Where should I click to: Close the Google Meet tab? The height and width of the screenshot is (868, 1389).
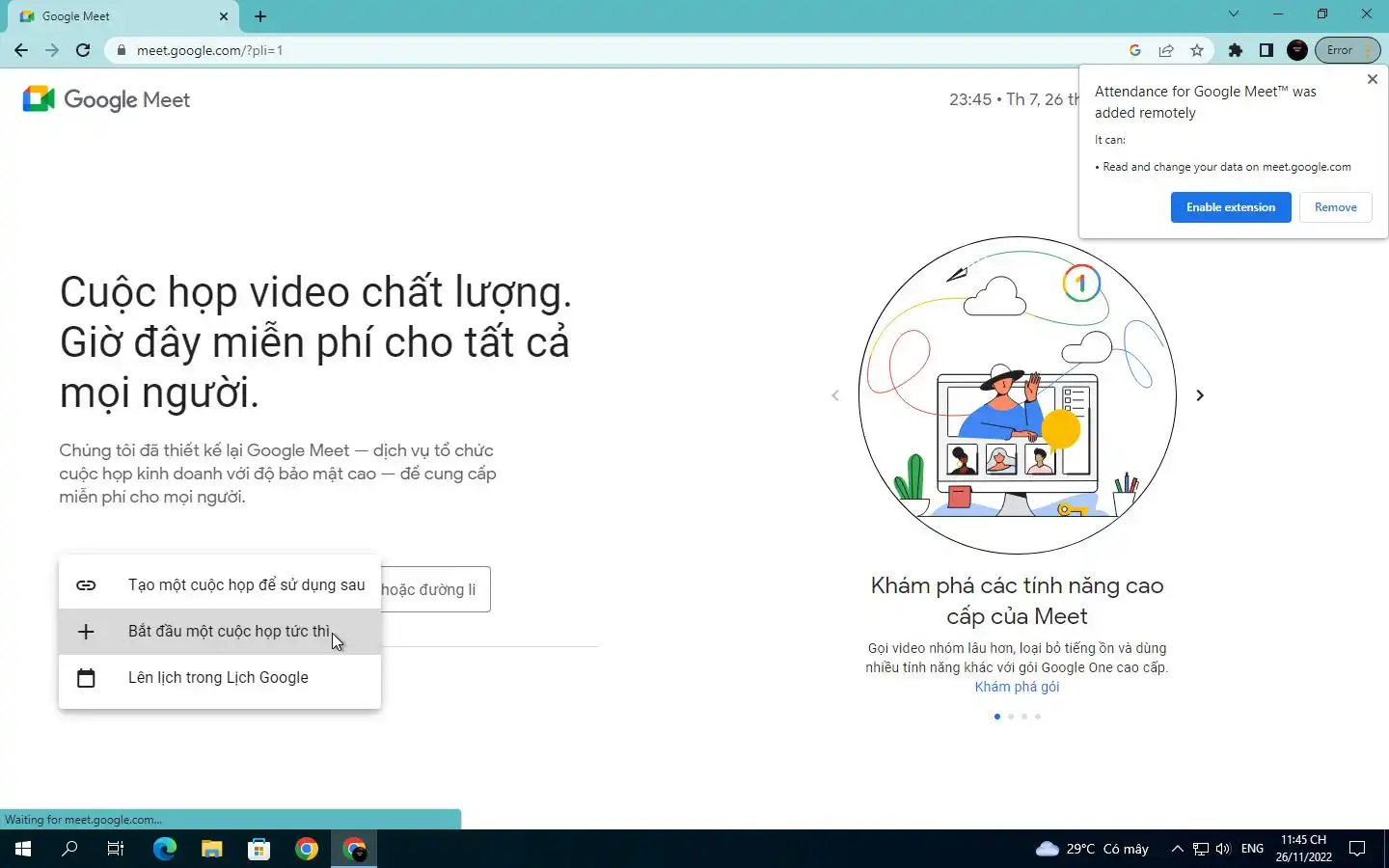[224, 16]
